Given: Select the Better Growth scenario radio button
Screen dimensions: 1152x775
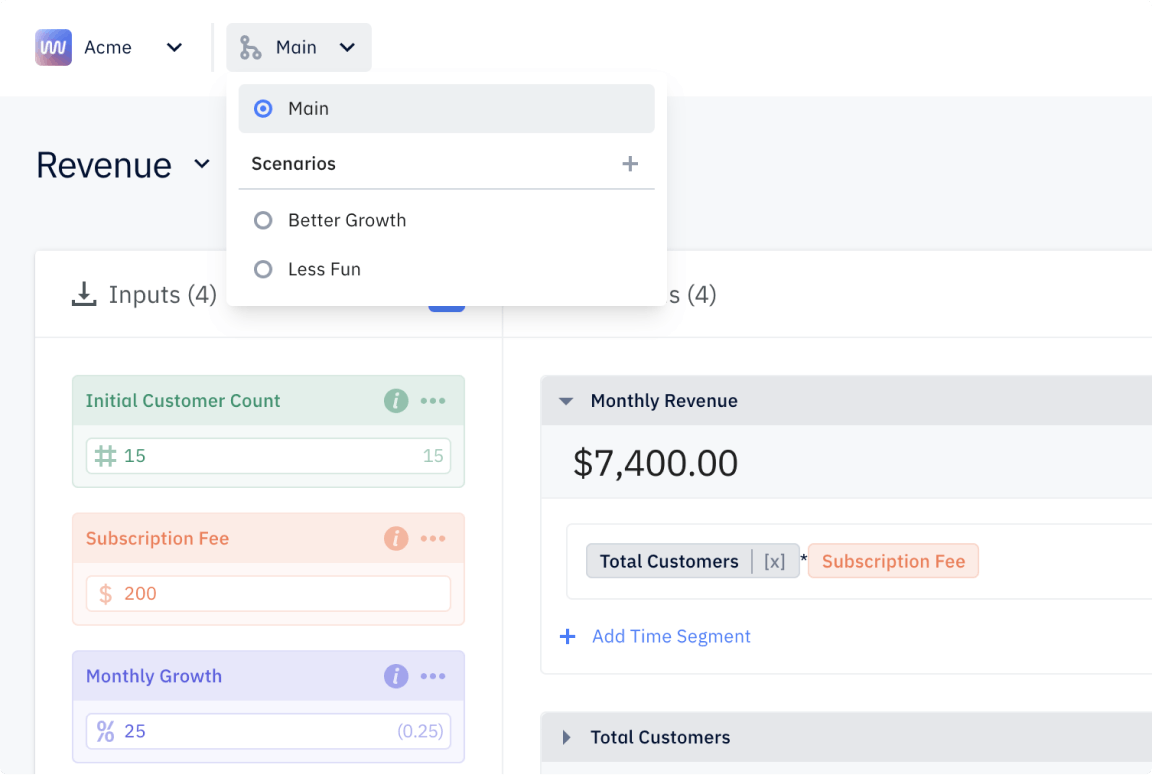Looking at the screenshot, I should [x=263, y=220].
